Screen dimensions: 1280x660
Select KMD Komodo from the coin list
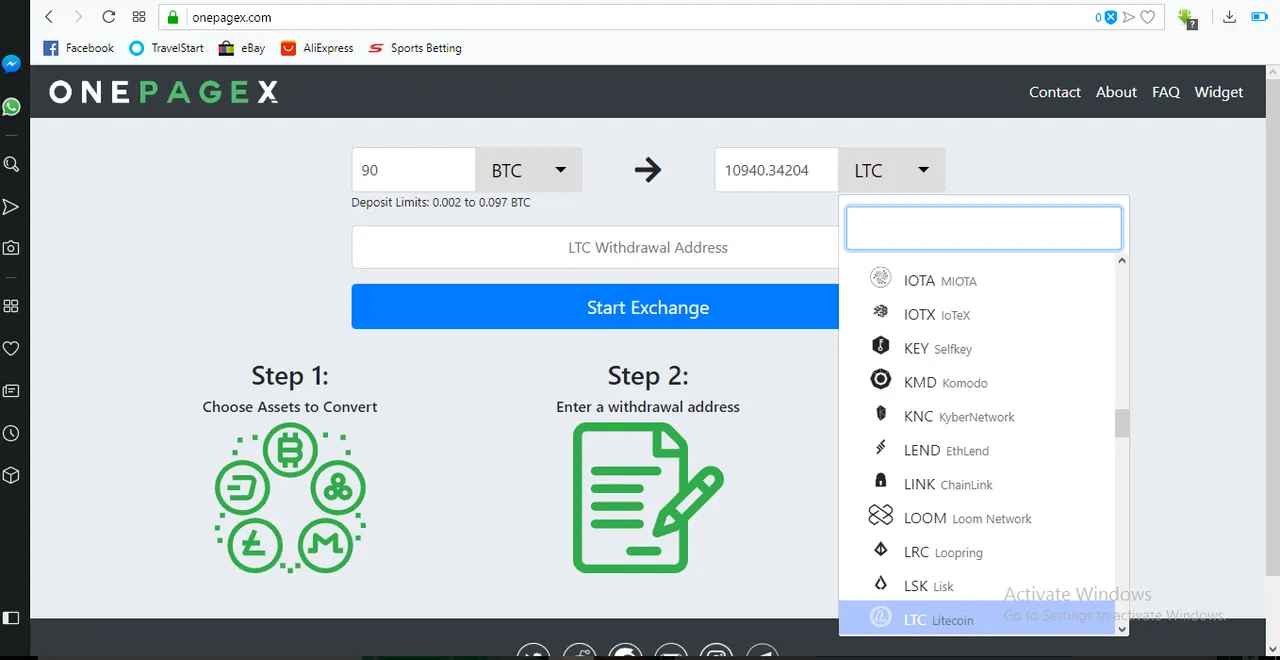977,383
